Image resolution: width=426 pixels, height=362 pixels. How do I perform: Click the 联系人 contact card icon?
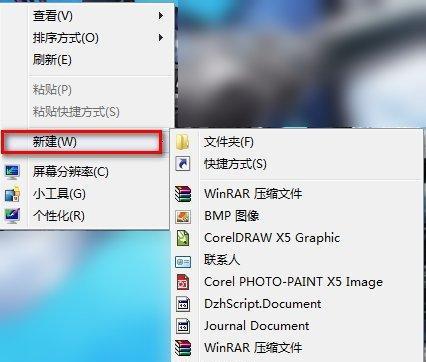coord(183,262)
